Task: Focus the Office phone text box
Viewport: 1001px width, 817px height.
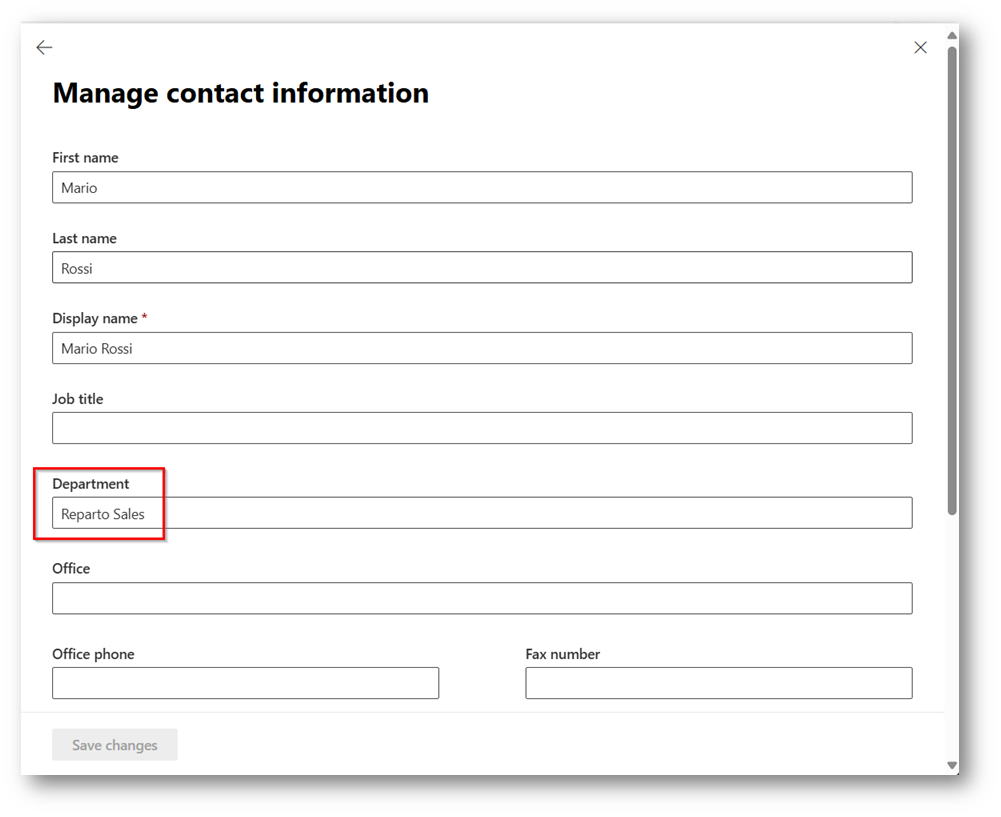Action: click(x=245, y=683)
